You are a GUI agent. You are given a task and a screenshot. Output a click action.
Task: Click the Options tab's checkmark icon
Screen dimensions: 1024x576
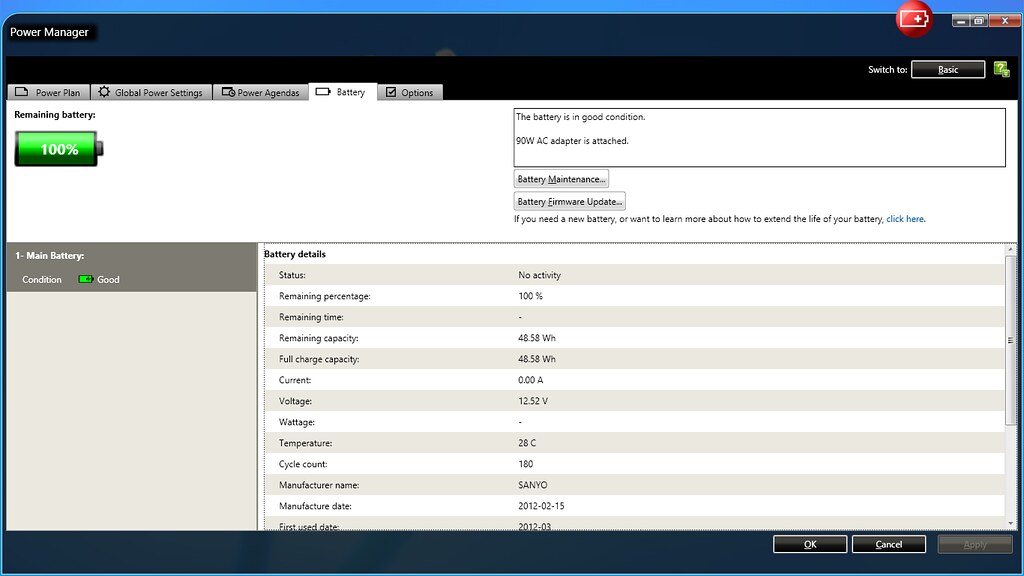click(x=391, y=92)
